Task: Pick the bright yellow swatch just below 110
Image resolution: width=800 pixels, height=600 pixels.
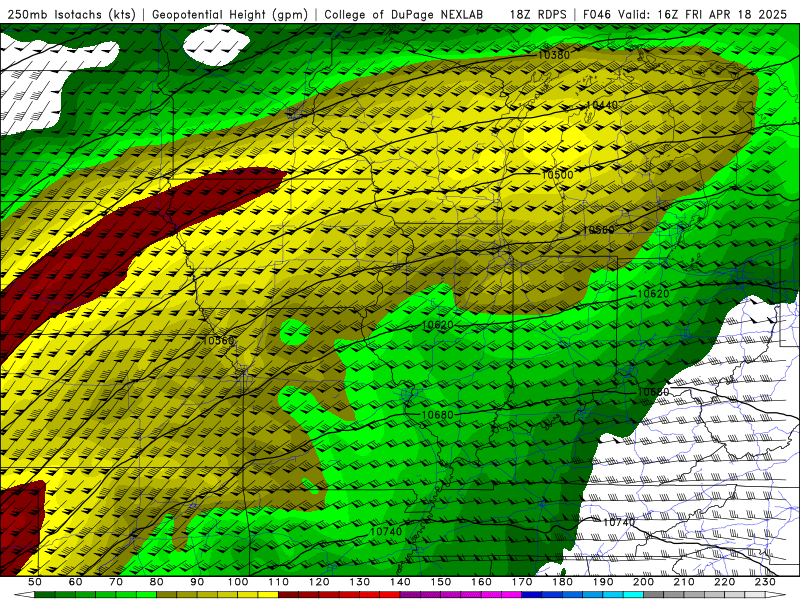Action: [268, 595]
